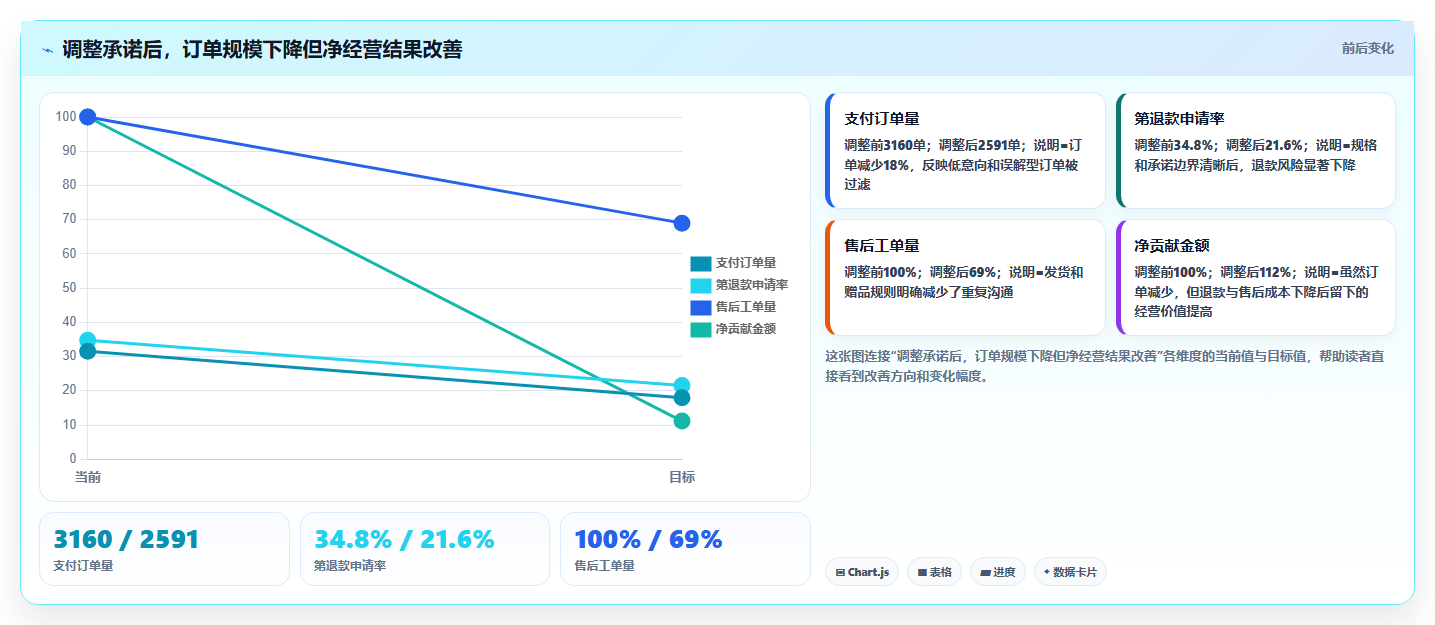Viewport: 1435px width, 625px height.
Task: Toggle the 第退款申请率 legend color swatch
Action: pos(700,285)
